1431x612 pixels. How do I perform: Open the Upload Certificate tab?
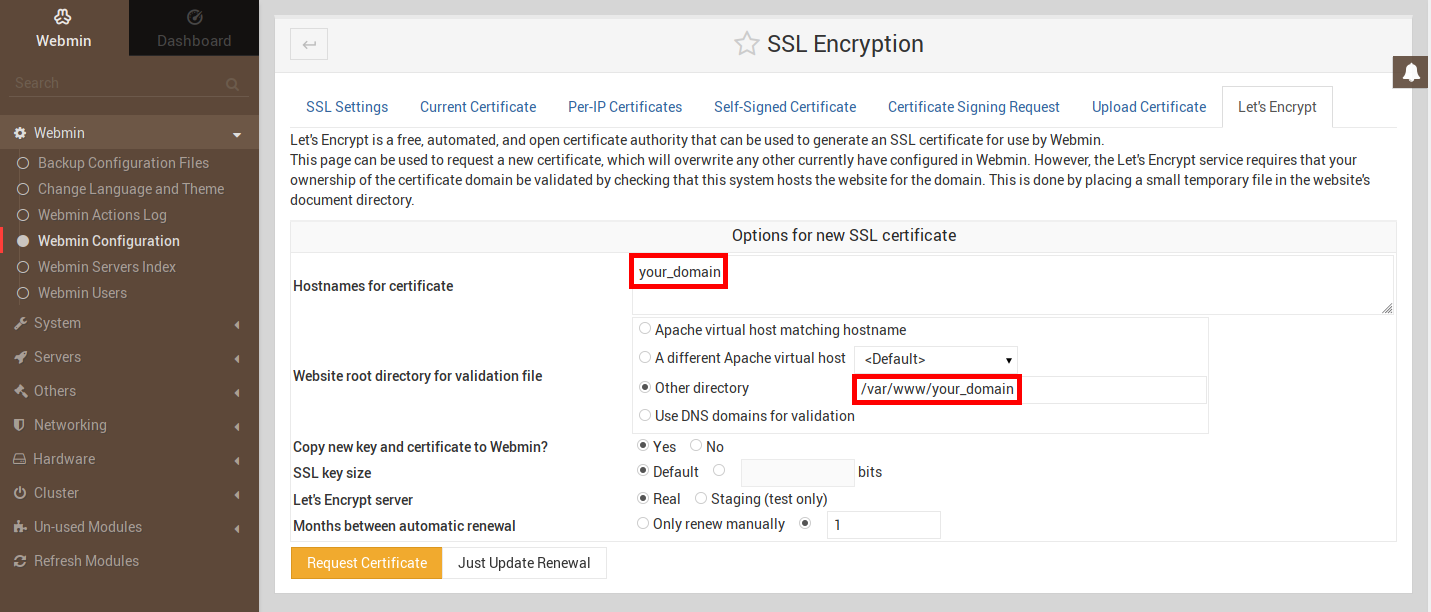pyautogui.click(x=1148, y=107)
